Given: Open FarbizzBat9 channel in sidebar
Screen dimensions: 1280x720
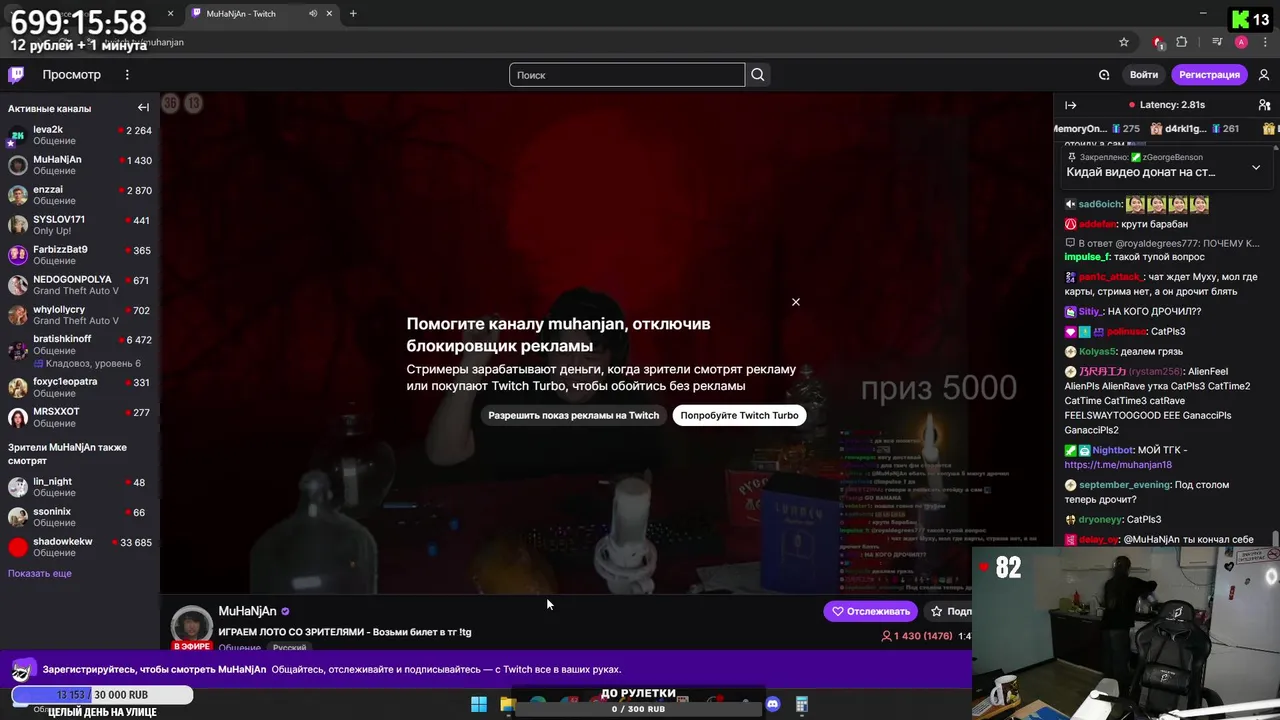Looking at the screenshot, I should [80, 255].
